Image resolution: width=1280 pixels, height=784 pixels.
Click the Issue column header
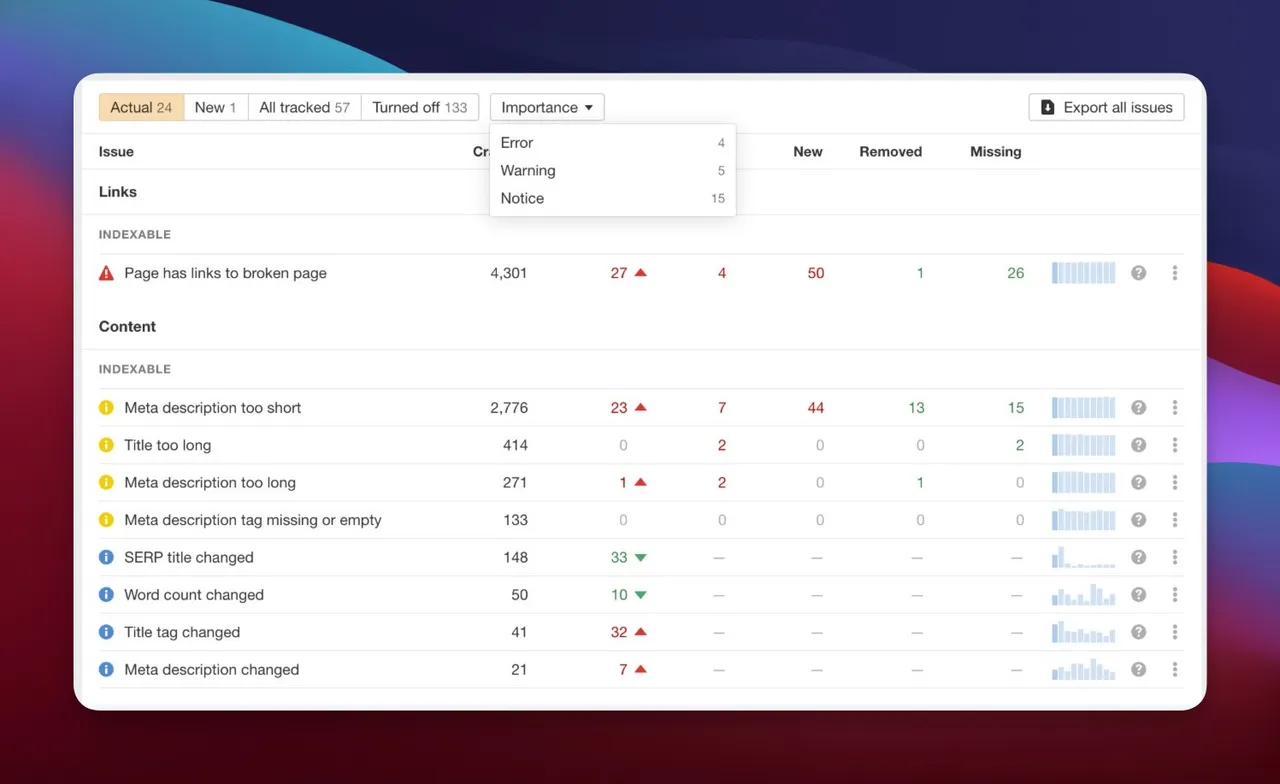click(116, 152)
